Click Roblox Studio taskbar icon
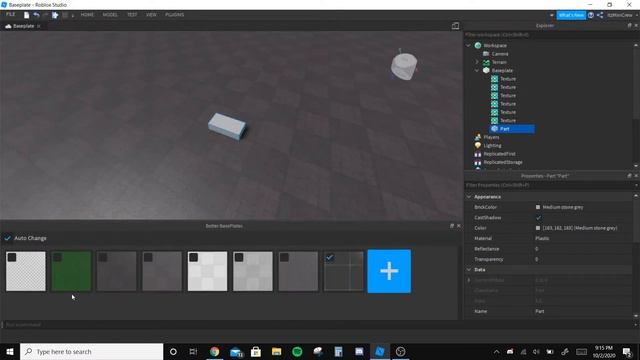640x360 pixels. pyautogui.click(x=380, y=351)
